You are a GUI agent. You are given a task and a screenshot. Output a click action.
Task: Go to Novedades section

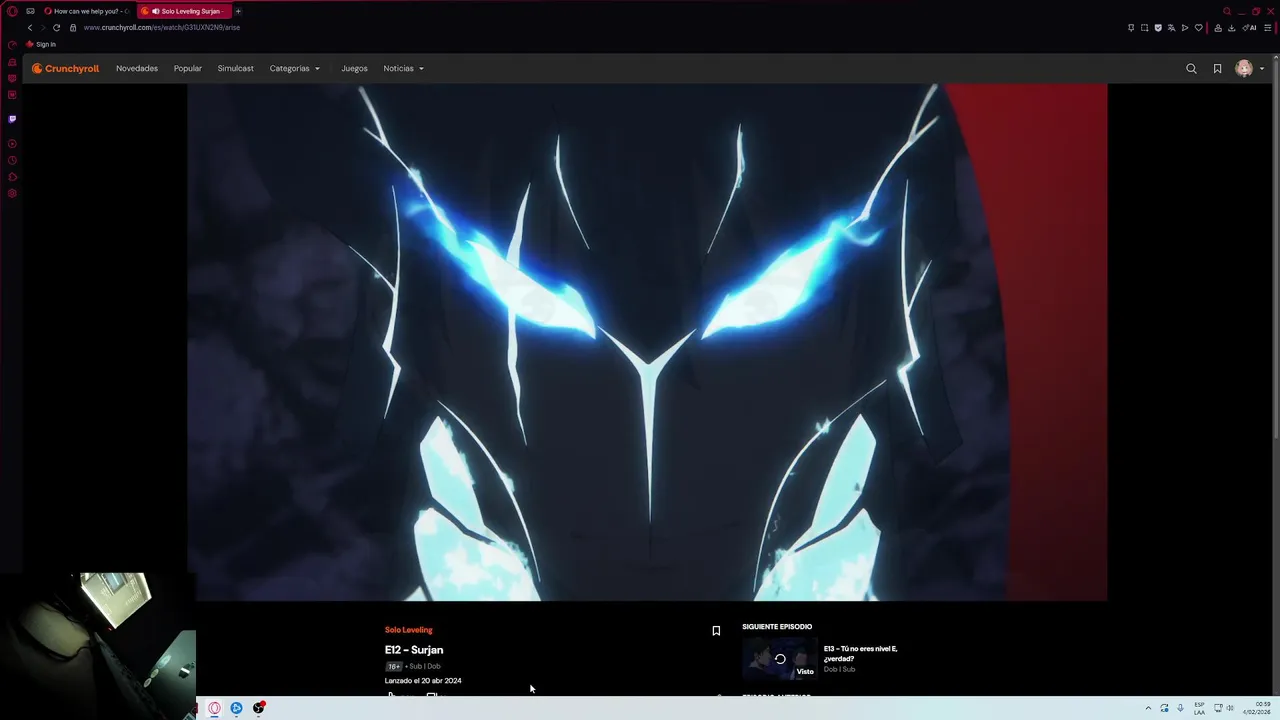pos(137,69)
